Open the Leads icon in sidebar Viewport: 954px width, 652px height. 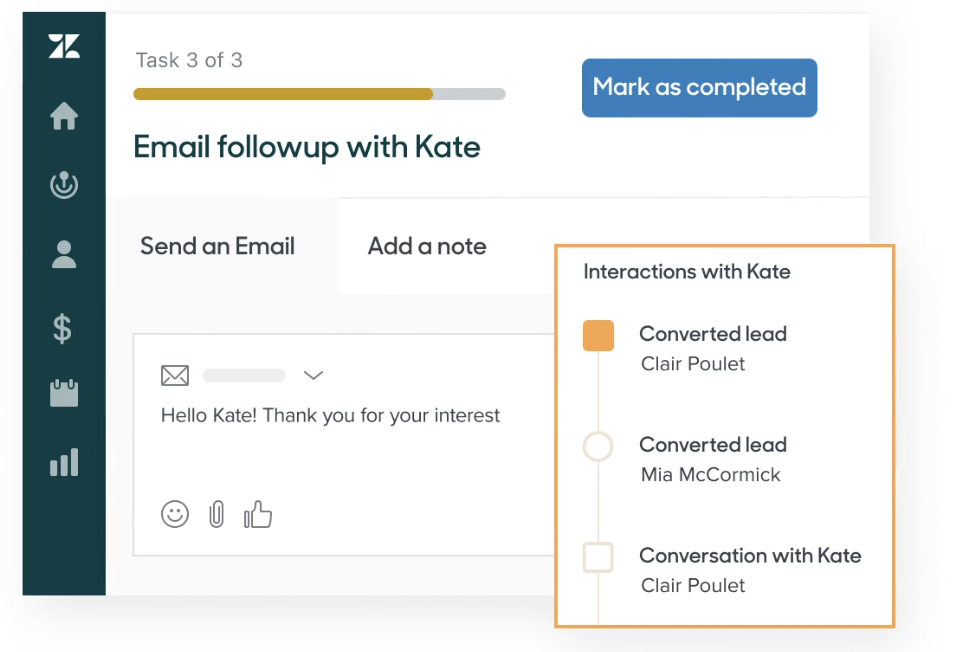(63, 185)
